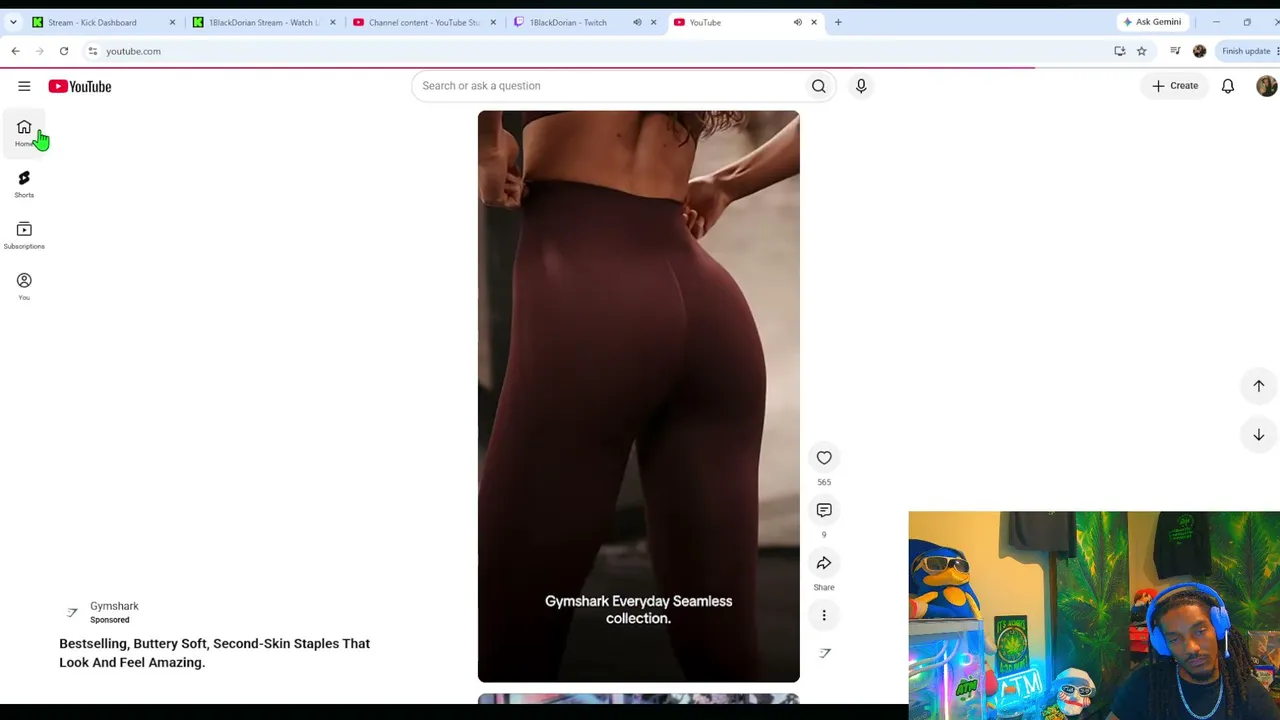Click the search magnifier icon
The width and height of the screenshot is (1280, 720).
coord(819,86)
